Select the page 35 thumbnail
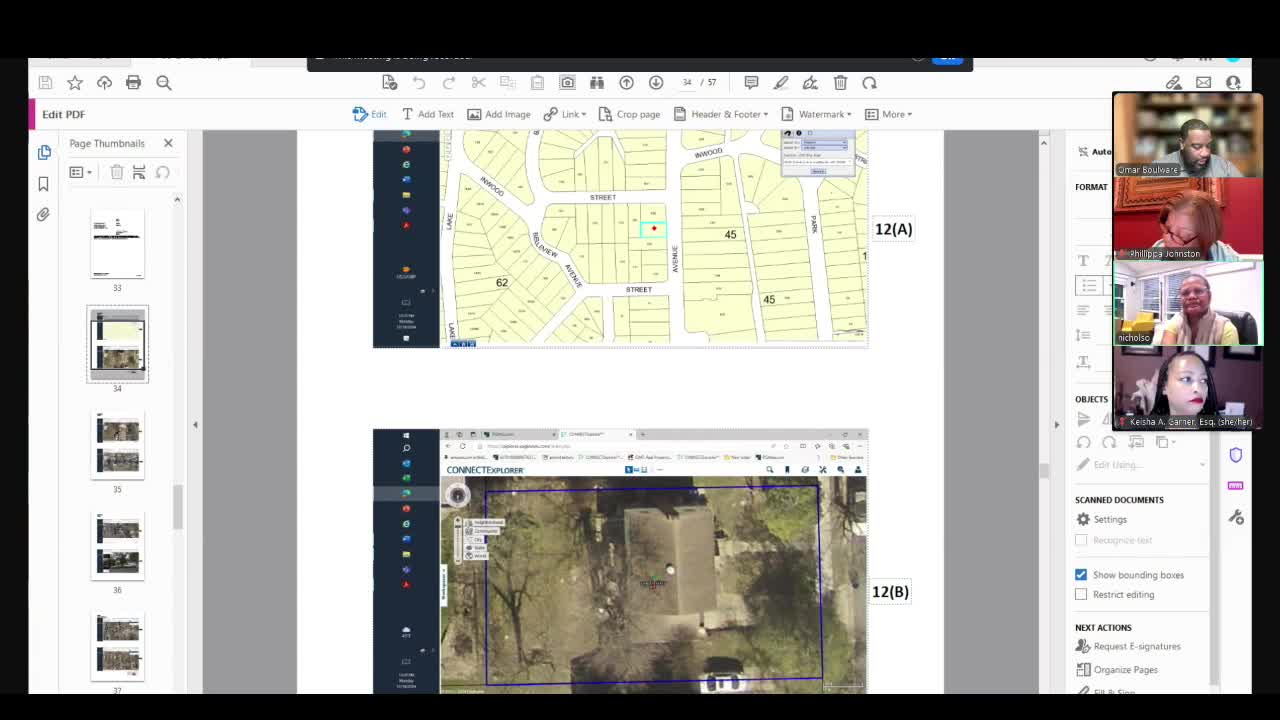Image resolution: width=1280 pixels, height=720 pixels. (x=117, y=445)
